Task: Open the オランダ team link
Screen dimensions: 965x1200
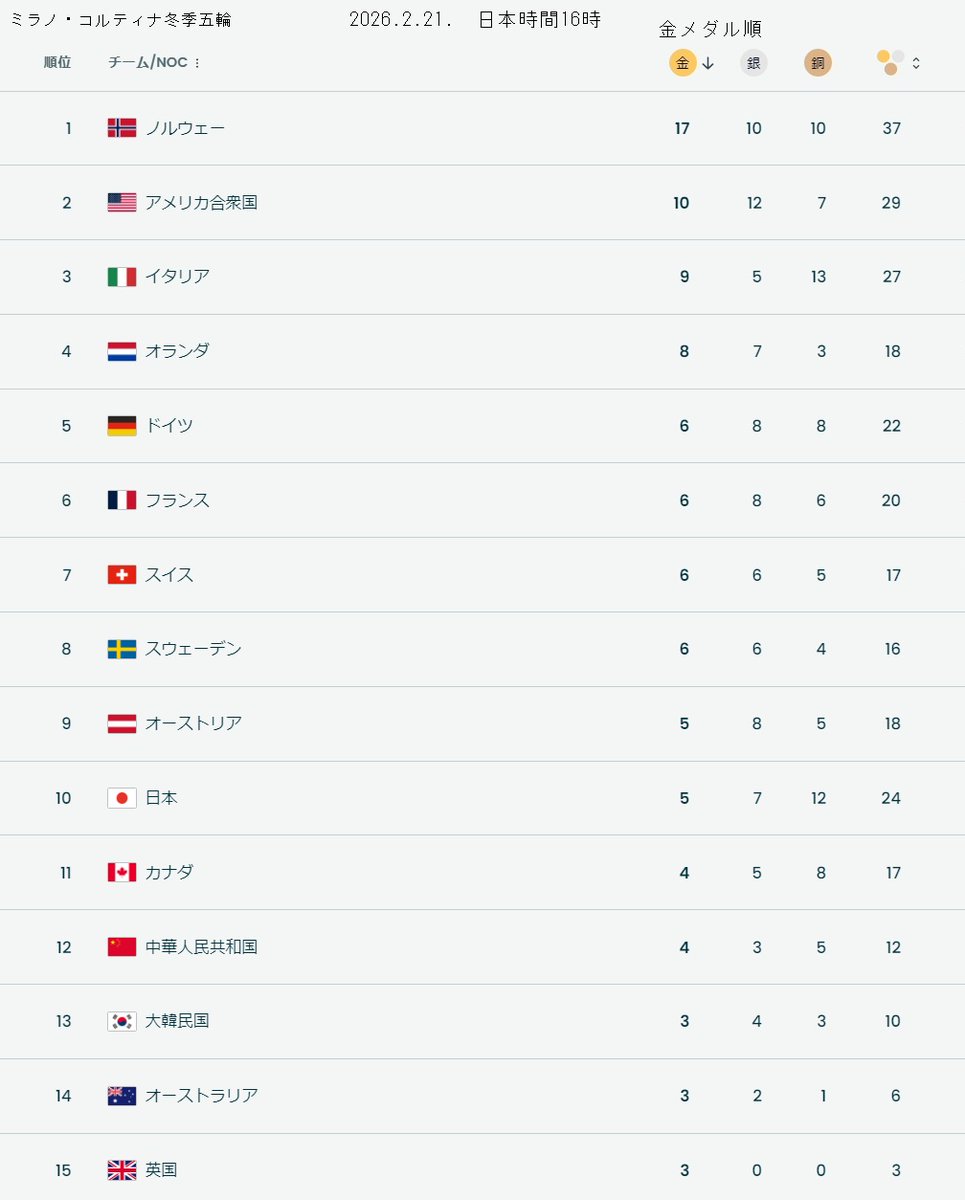Action: coord(177,351)
